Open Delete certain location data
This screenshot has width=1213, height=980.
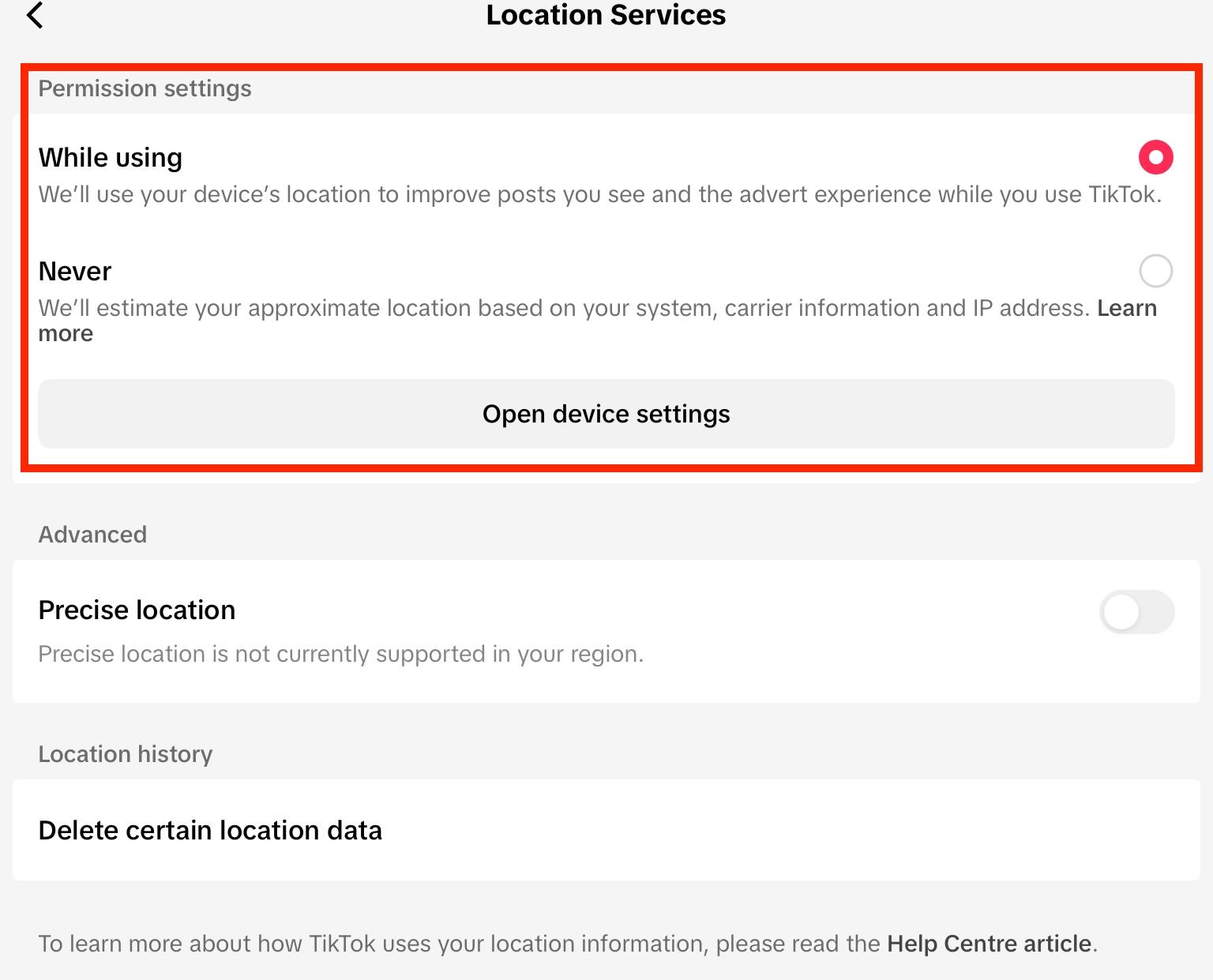pos(210,830)
